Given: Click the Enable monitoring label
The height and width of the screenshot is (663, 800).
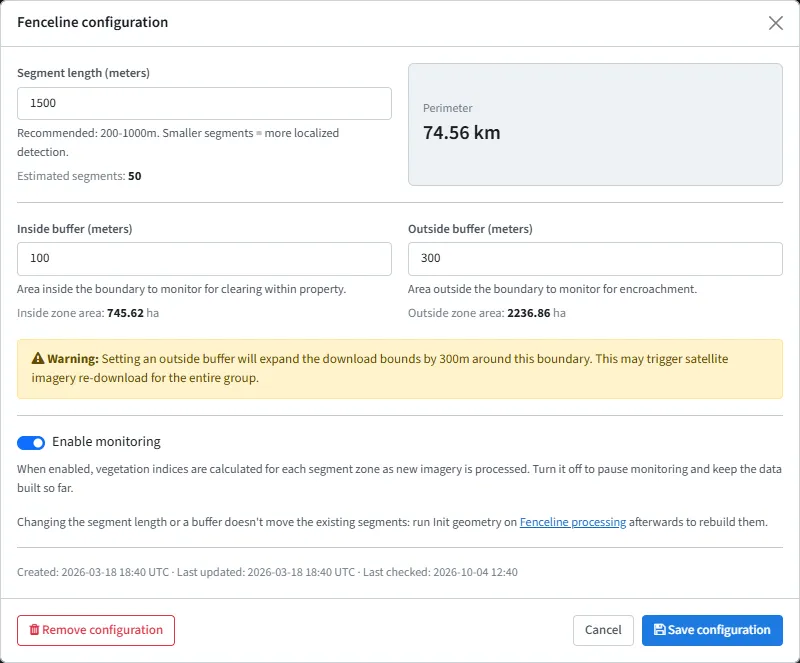Looking at the screenshot, I should (x=106, y=441).
